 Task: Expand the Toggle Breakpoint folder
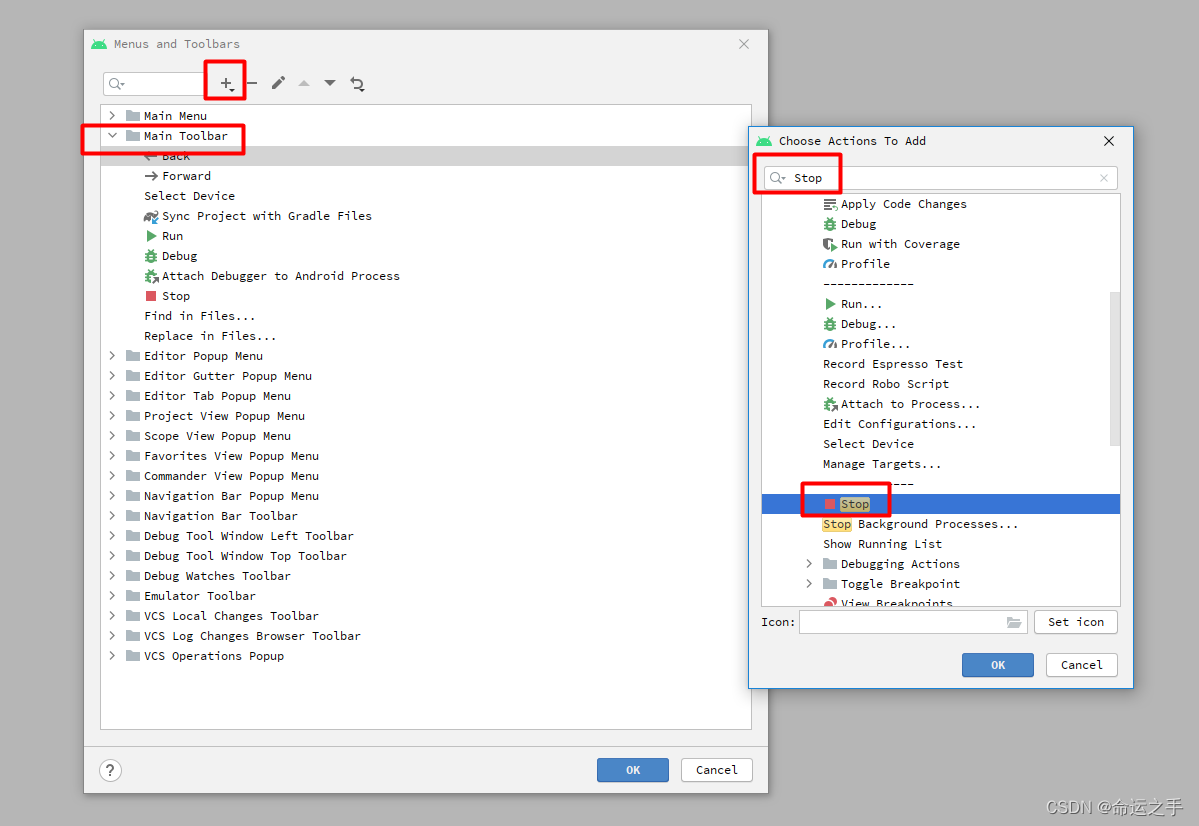[809, 584]
